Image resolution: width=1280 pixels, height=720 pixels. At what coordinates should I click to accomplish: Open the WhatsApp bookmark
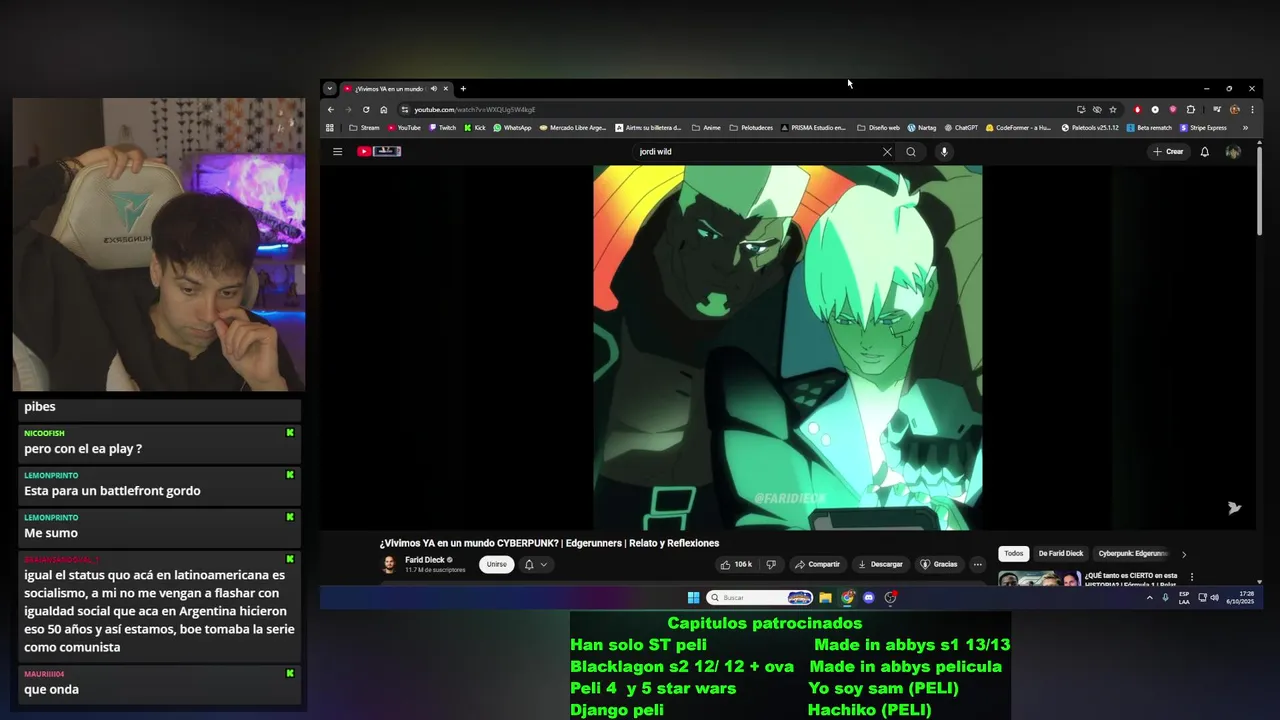(513, 128)
